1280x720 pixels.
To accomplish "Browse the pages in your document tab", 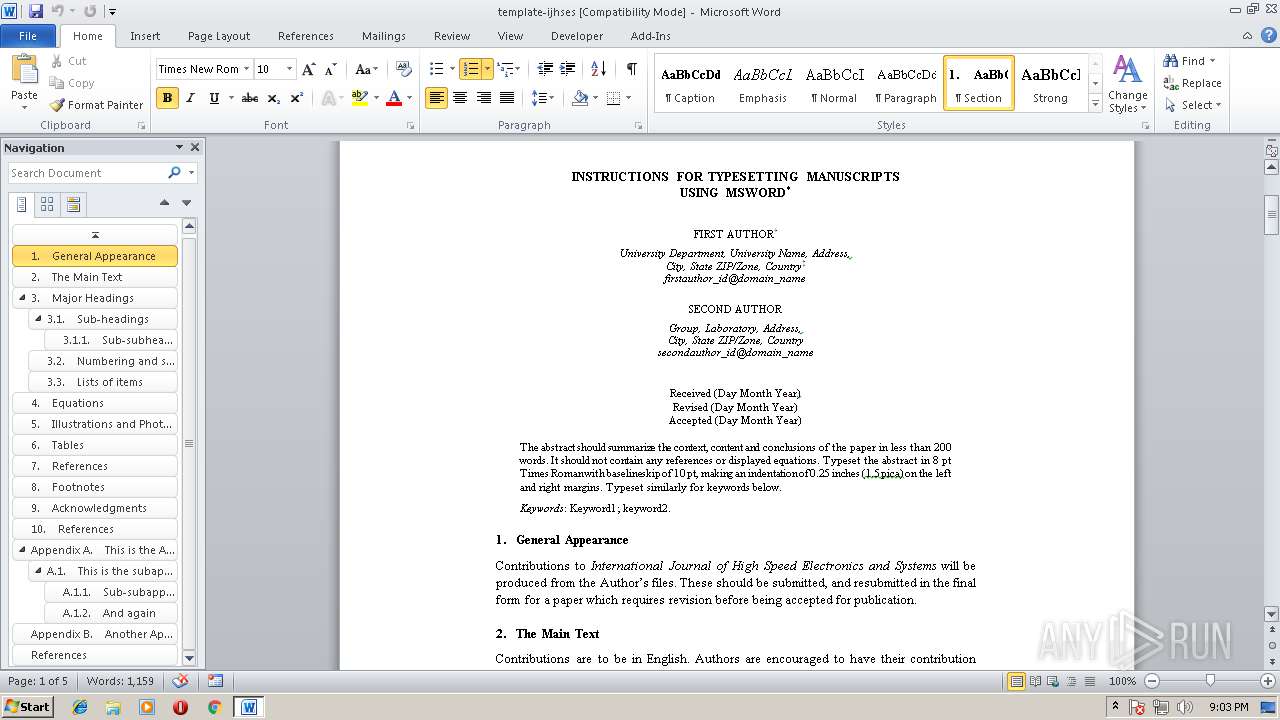I will tap(47, 205).
